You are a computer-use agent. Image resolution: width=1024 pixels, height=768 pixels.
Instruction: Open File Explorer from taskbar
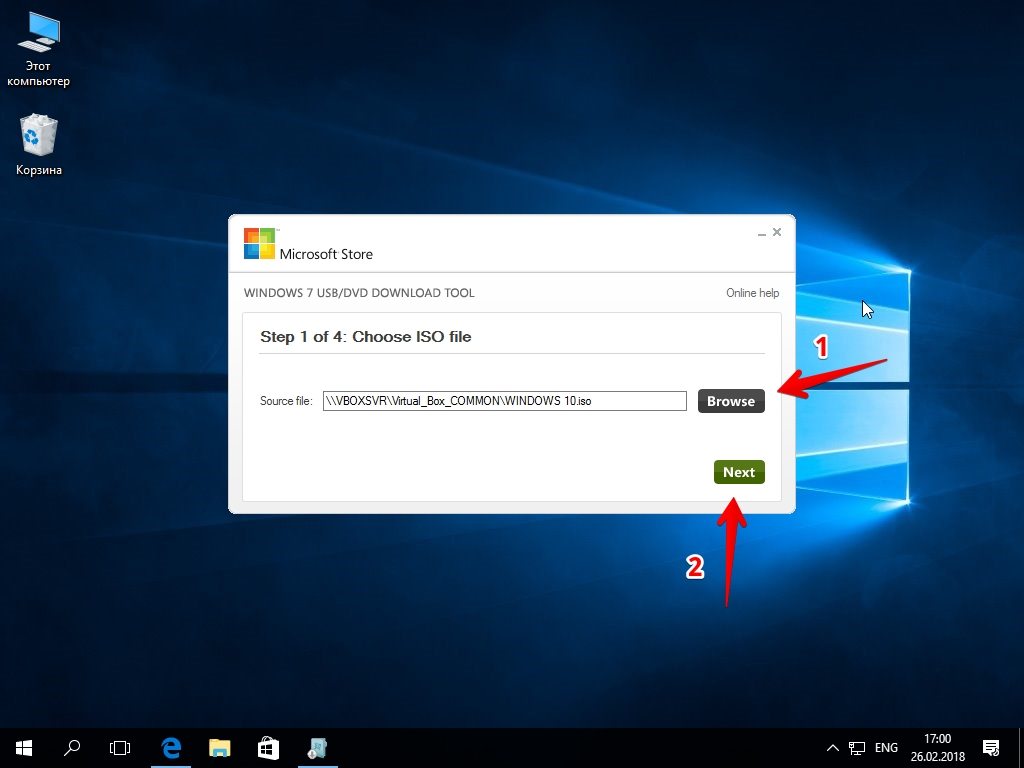[219, 748]
